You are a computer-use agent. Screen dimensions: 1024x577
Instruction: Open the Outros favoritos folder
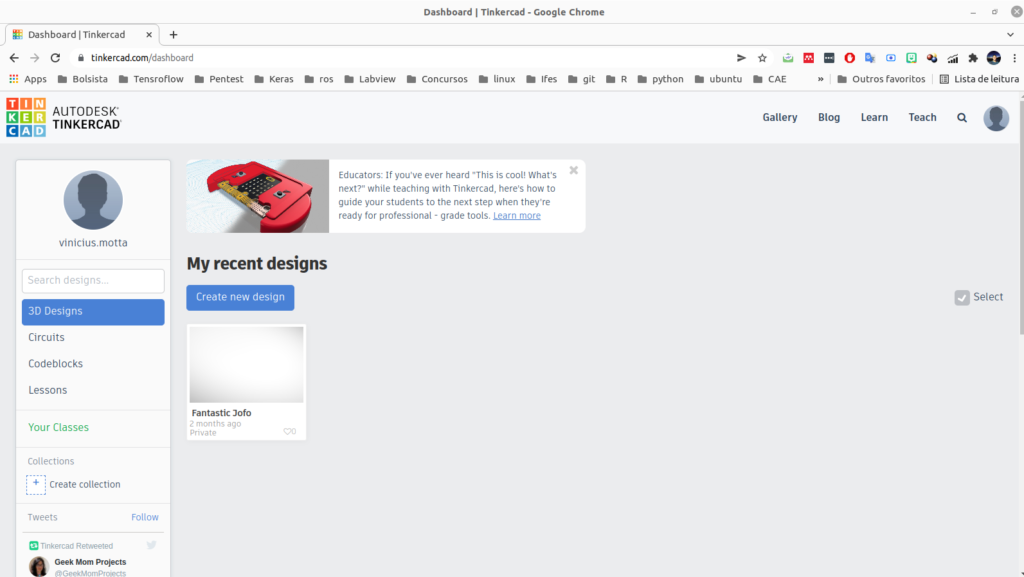point(882,79)
